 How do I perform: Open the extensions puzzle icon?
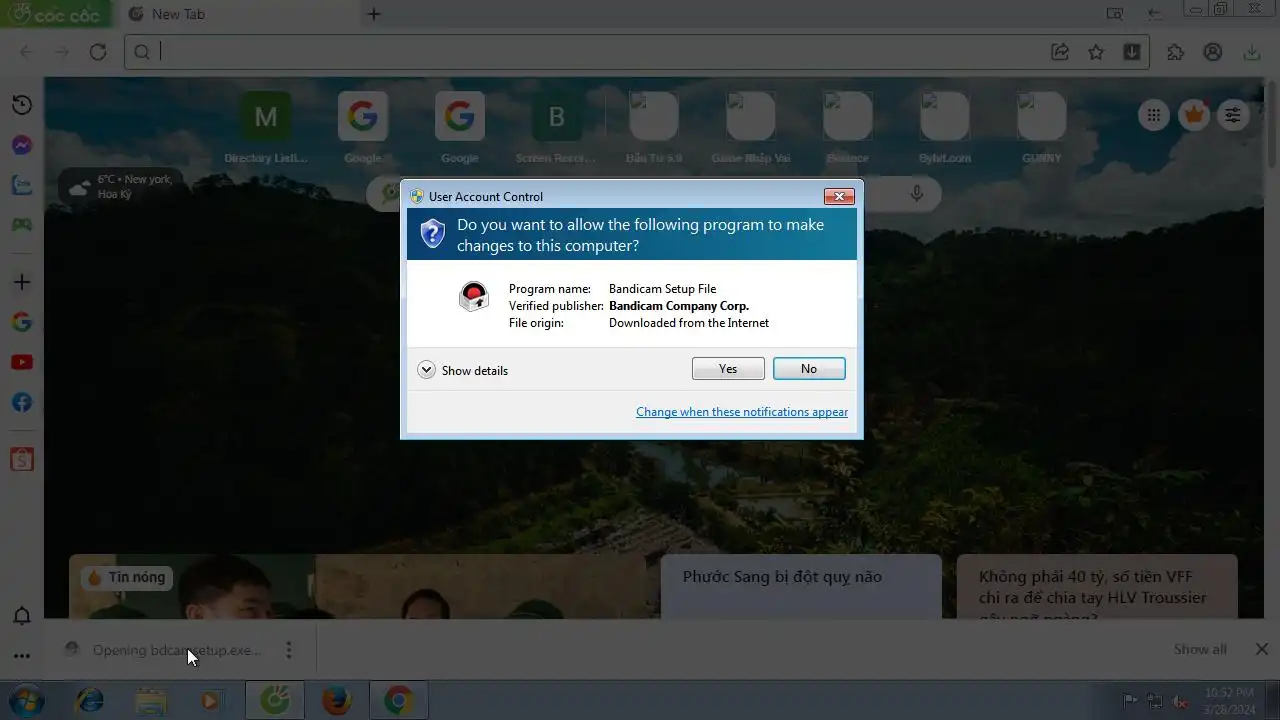1176,52
